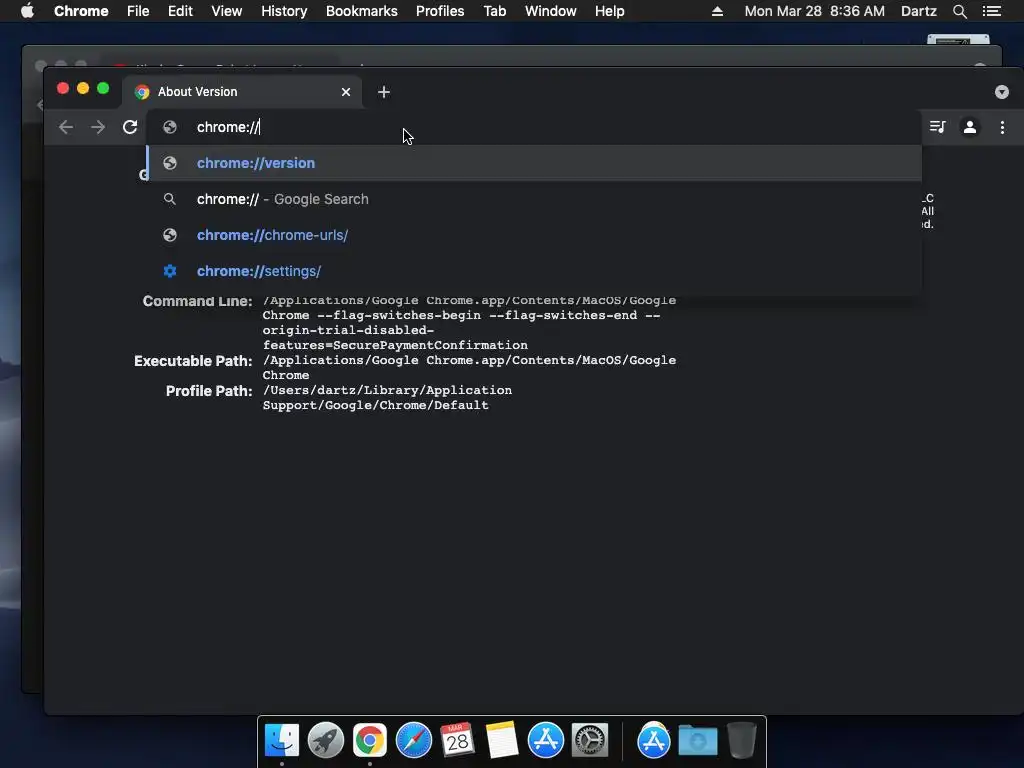
Task: Open Launchpad rocket in the Dock
Action: click(325, 740)
